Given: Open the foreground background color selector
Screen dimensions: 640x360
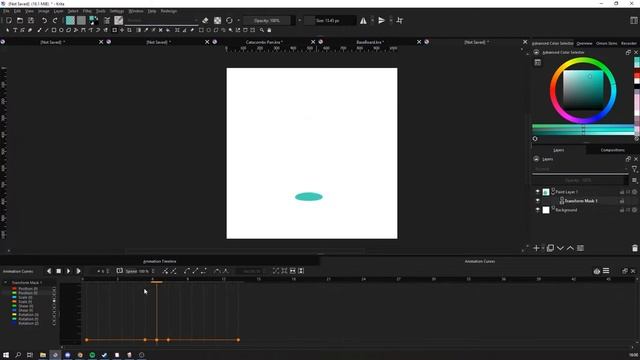Looking at the screenshot, I should (93, 20).
